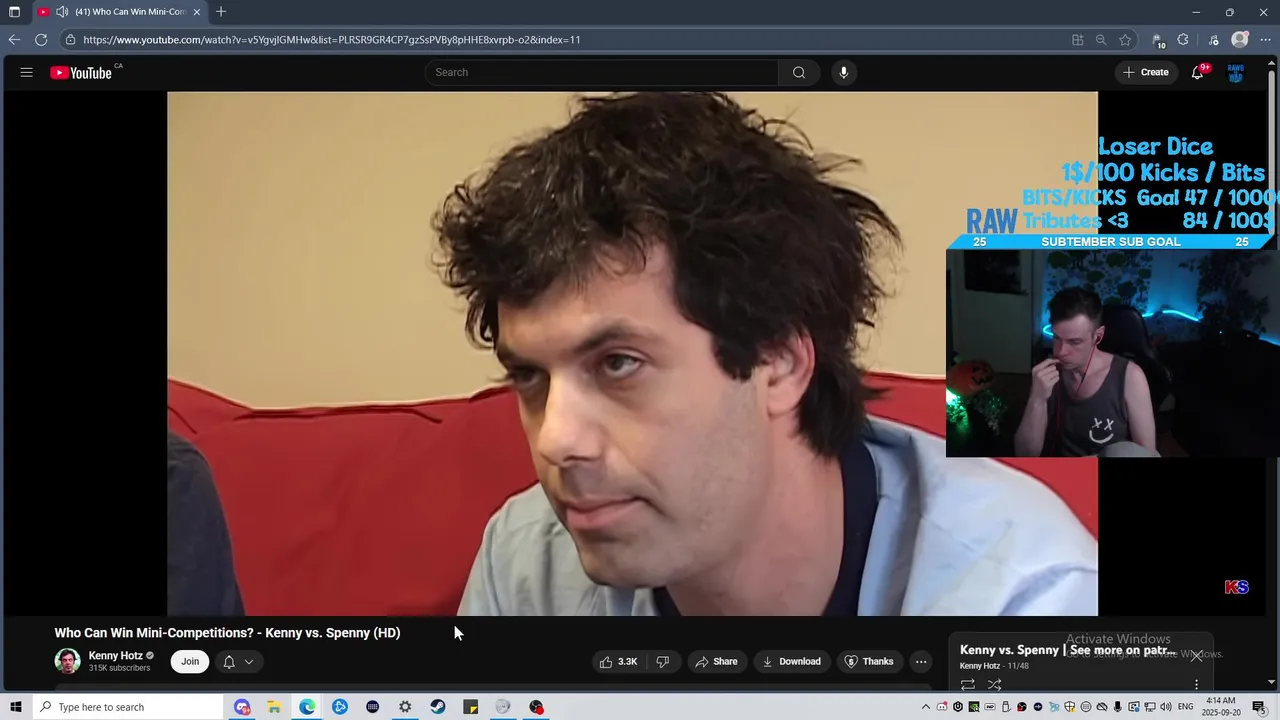
Task: Open the Kenny Hotz channel avatar
Action: [67, 661]
